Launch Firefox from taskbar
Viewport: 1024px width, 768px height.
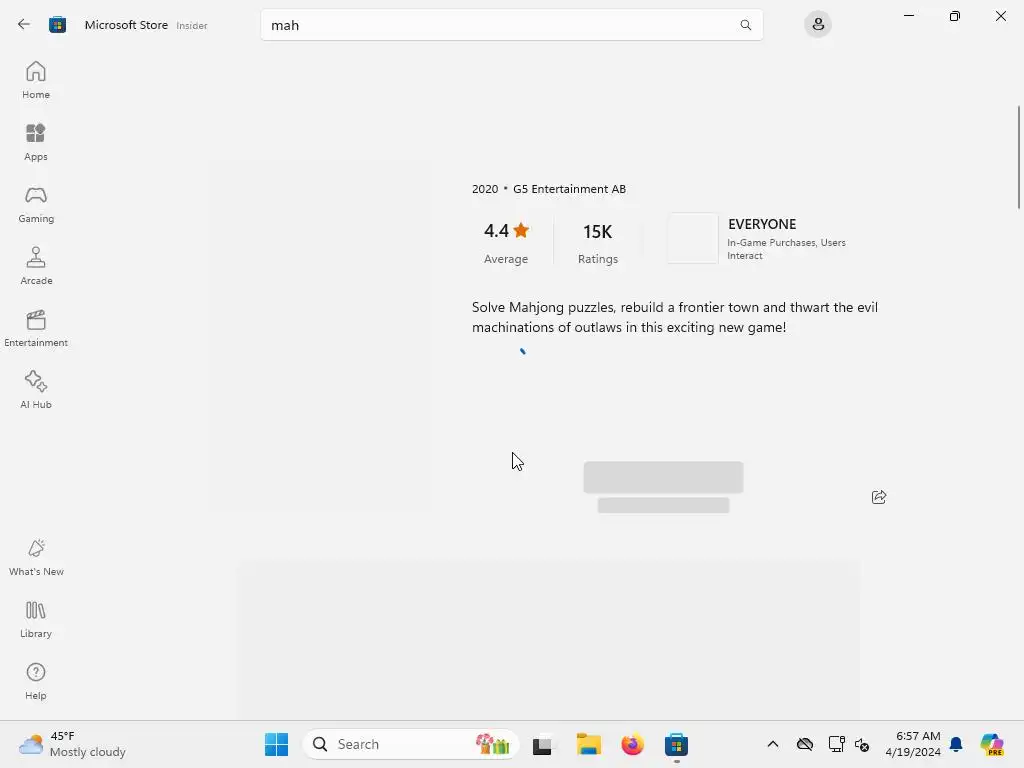tap(632, 744)
